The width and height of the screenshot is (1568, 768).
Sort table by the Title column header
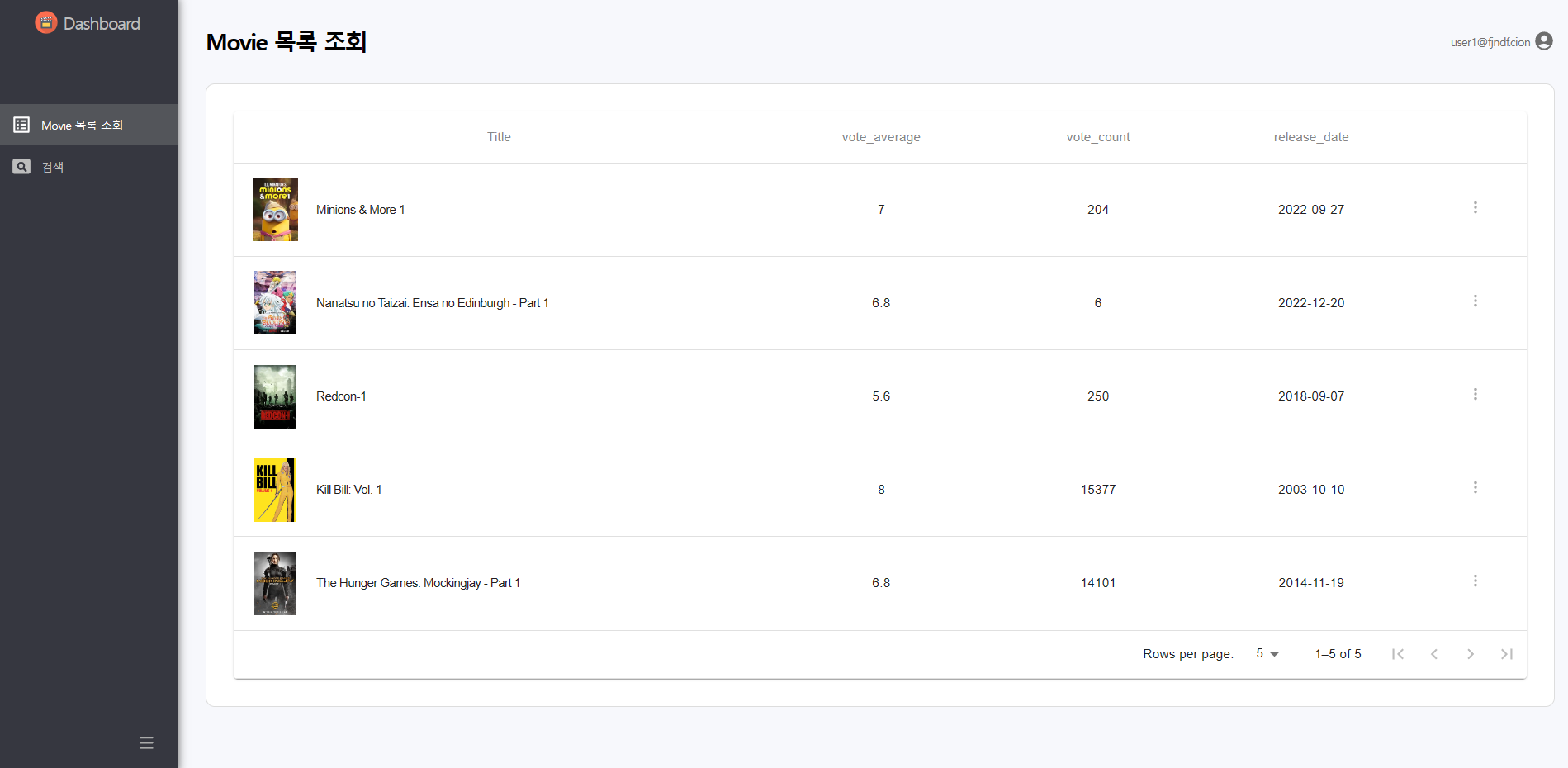pyautogui.click(x=499, y=136)
